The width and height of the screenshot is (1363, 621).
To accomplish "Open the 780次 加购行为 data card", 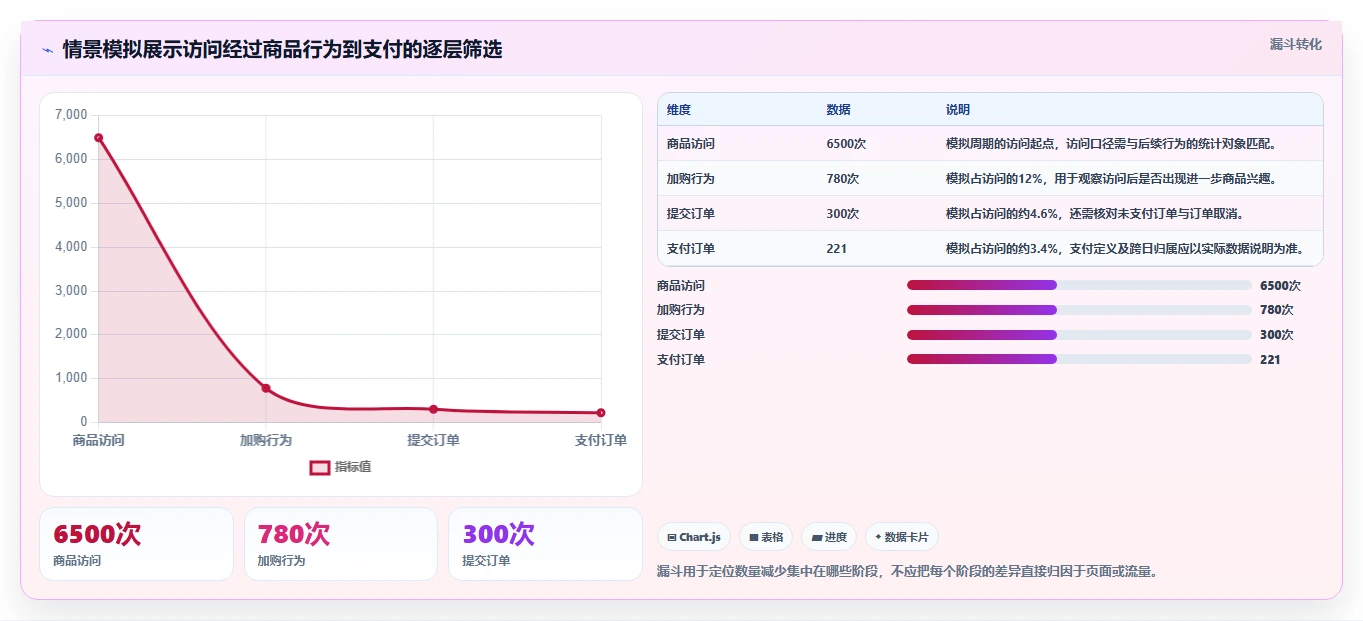I will point(341,544).
